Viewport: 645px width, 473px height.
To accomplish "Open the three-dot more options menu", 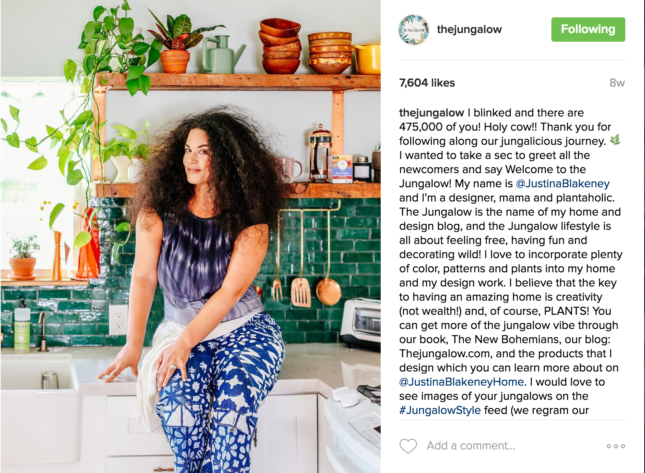I will pos(616,446).
